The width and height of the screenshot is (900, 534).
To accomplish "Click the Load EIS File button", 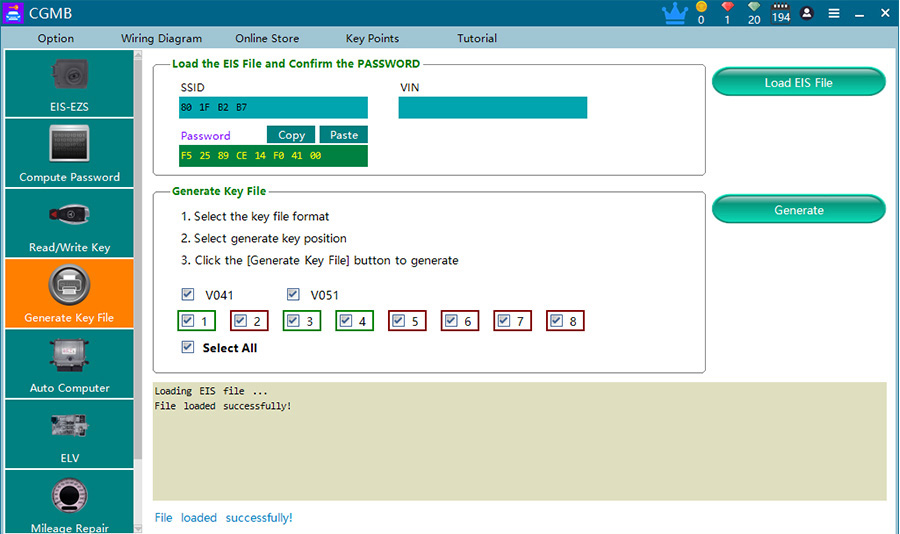I will click(798, 82).
